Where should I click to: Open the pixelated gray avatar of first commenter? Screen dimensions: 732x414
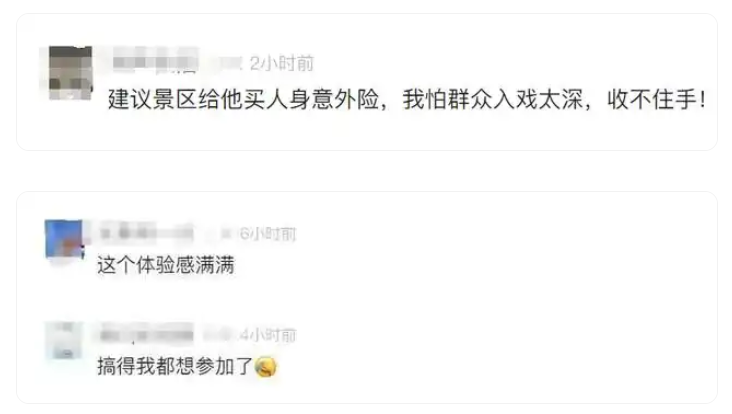coord(70,72)
